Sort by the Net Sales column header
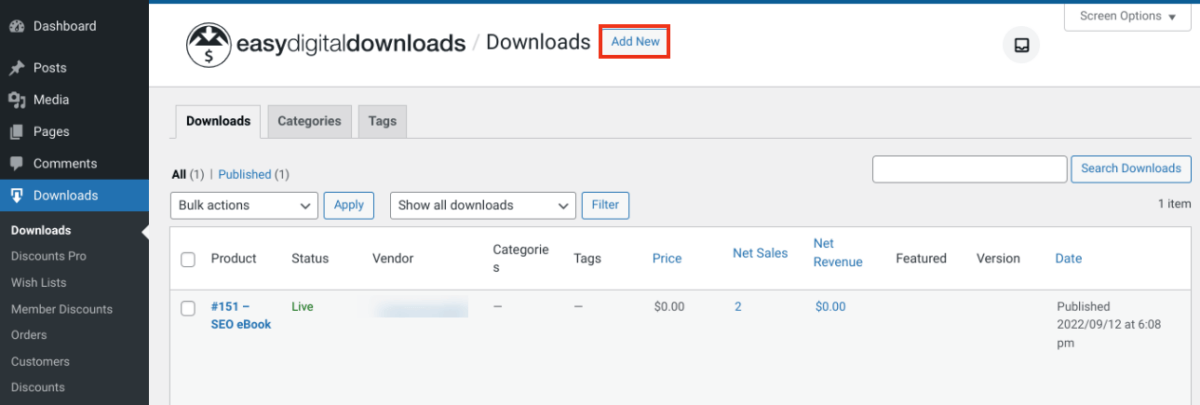Image resolution: width=1200 pixels, height=405 pixels. (760, 254)
